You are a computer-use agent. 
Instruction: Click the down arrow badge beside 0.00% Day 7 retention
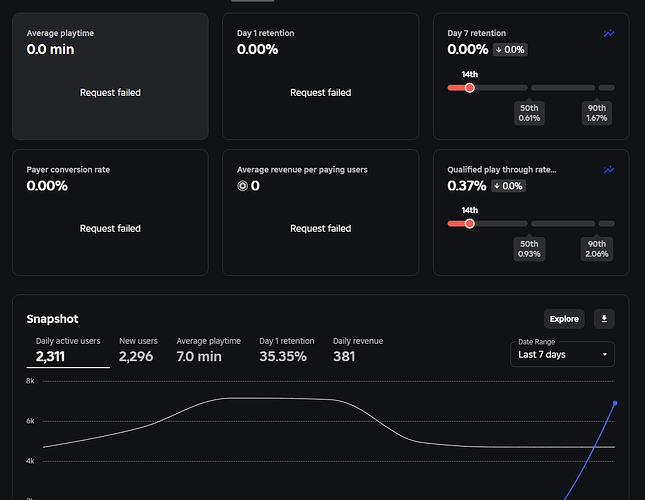510,50
